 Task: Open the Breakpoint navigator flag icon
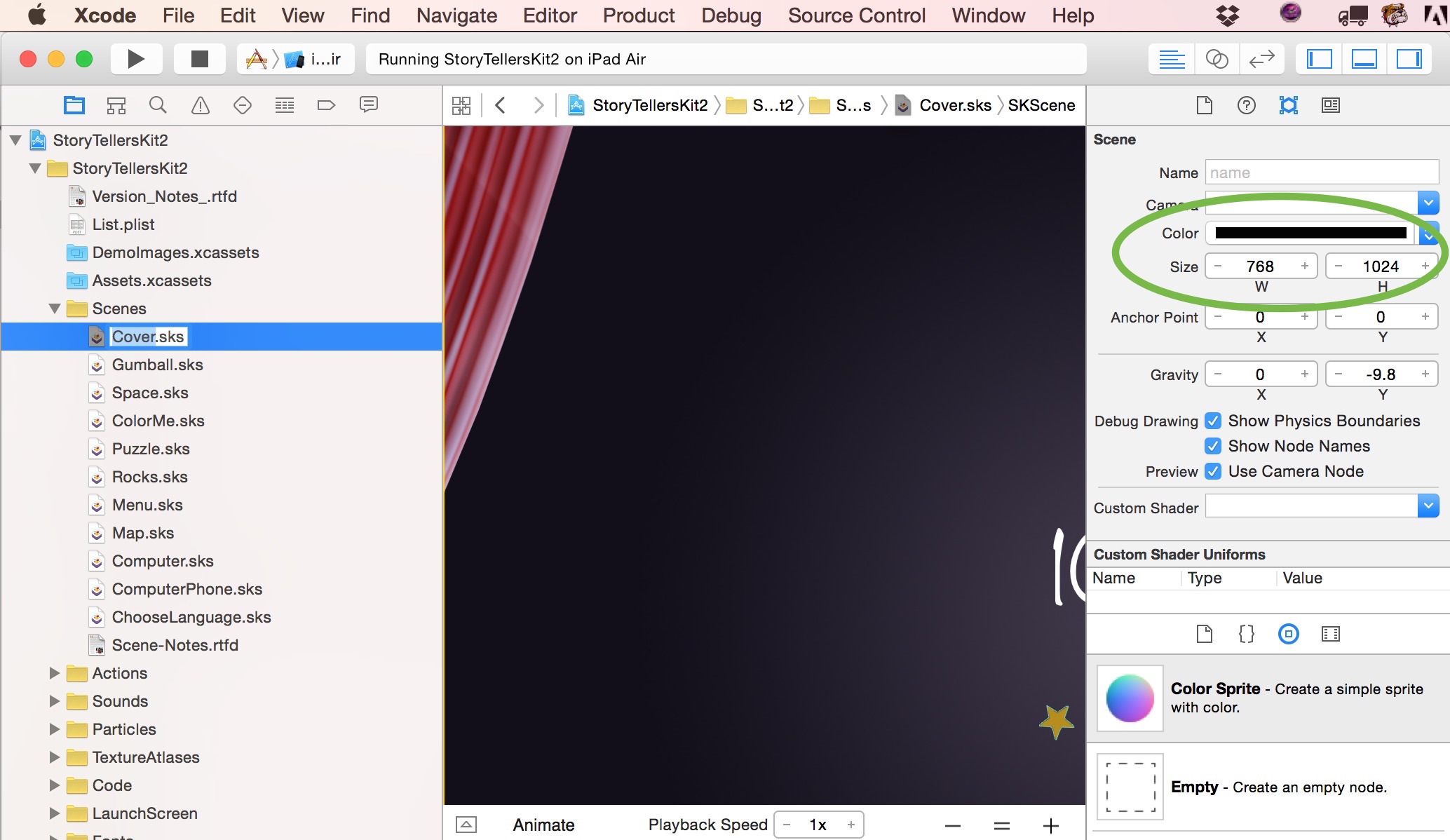325,104
